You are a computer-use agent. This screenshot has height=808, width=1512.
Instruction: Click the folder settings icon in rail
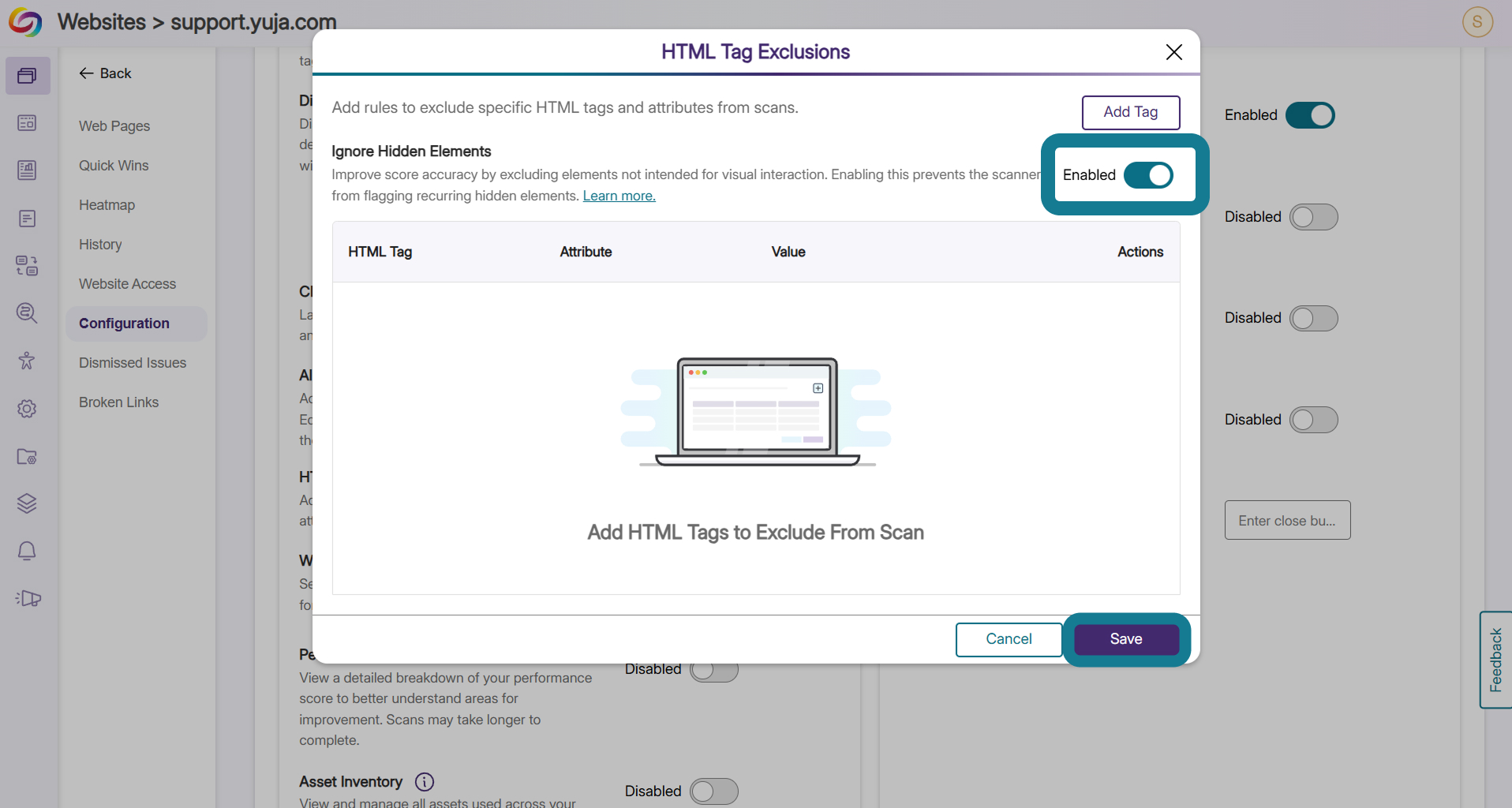[x=27, y=456]
